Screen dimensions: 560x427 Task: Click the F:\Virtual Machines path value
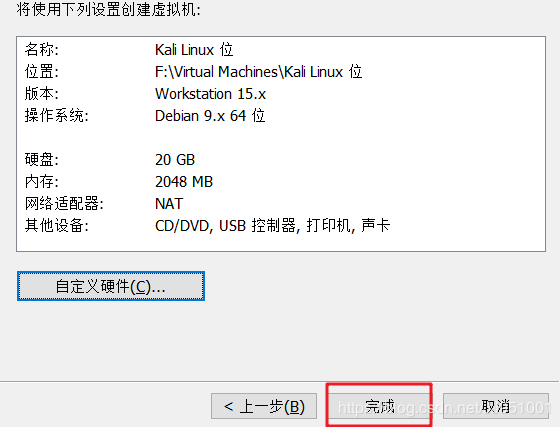pos(258,72)
